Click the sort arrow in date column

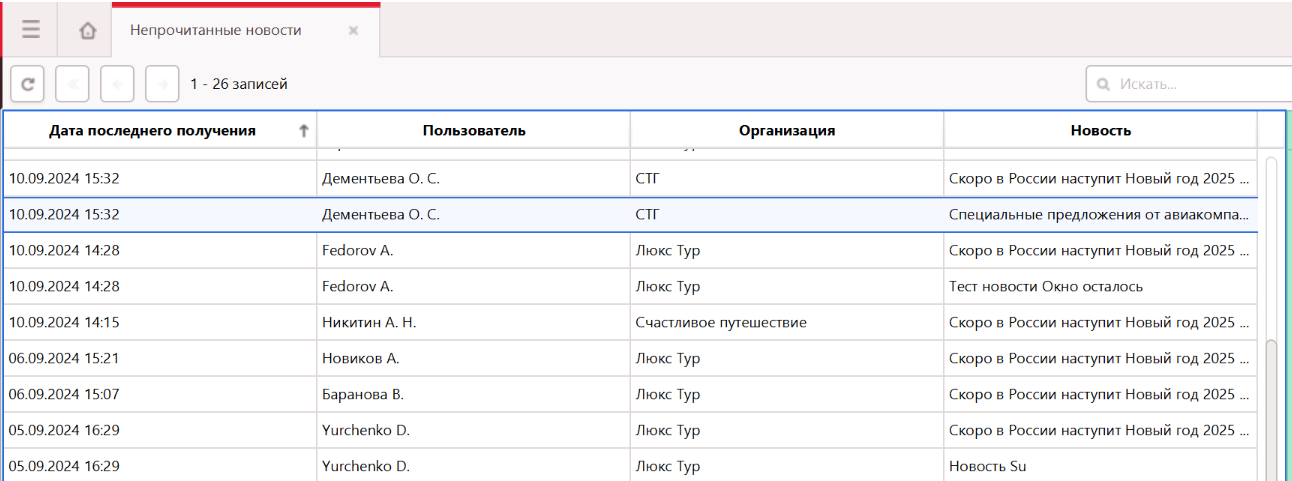point(303,131)
